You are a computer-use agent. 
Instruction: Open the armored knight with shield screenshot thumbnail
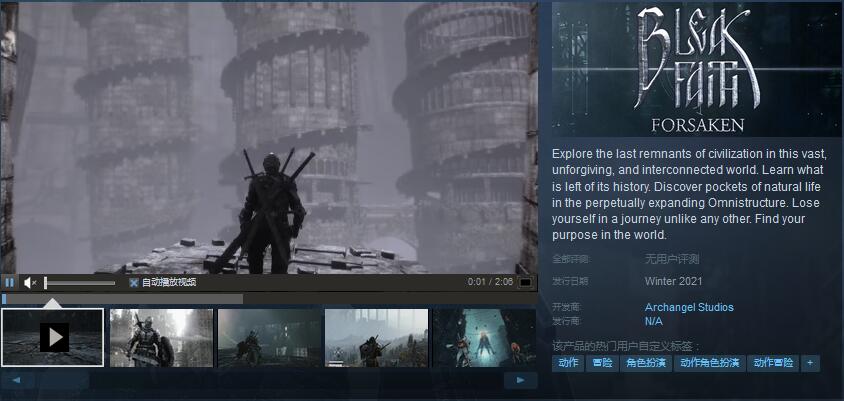pos(161,337)
